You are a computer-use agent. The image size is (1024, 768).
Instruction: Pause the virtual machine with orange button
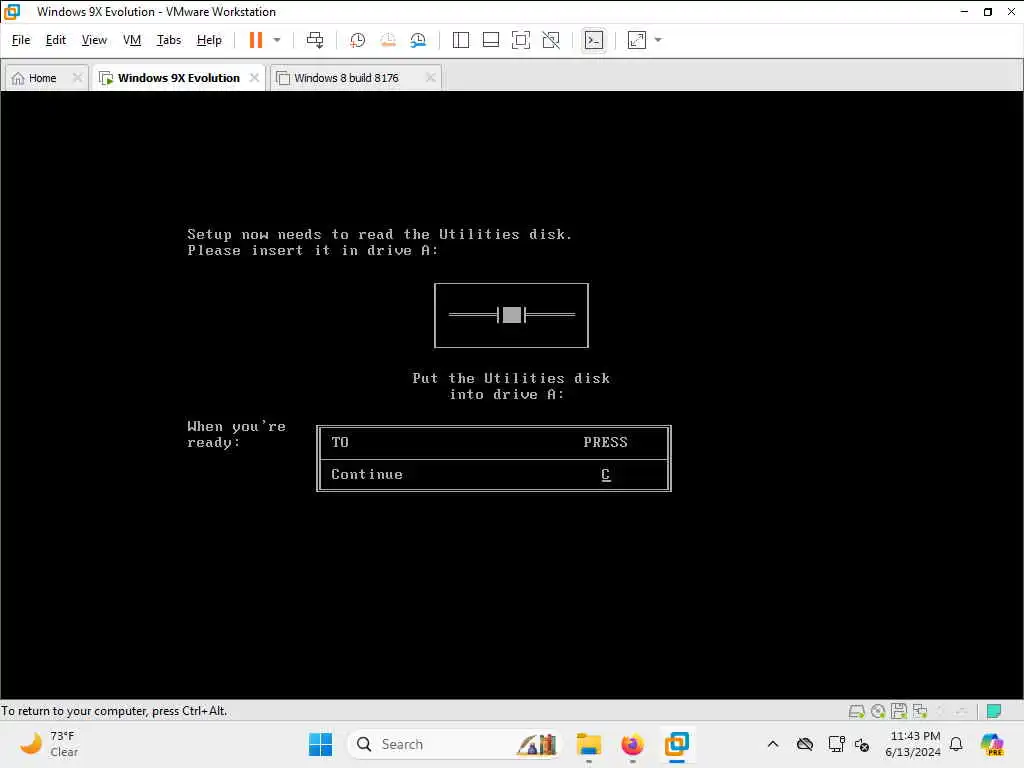pyautogui.click(x=255, y=40)
